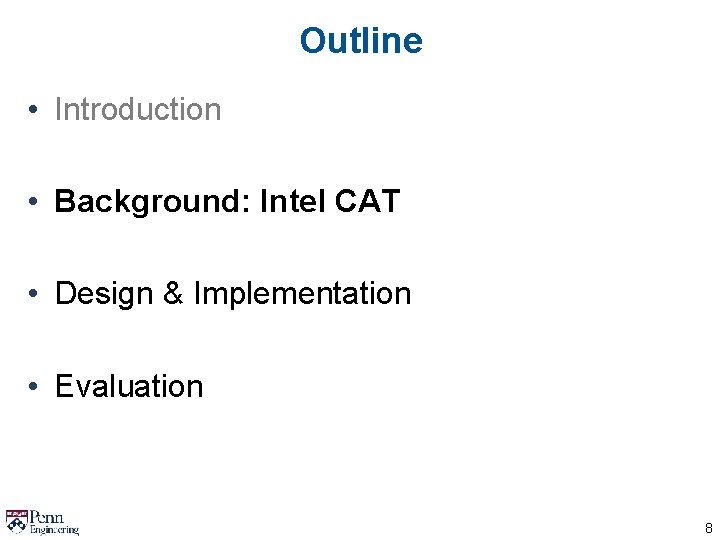This screenshot has height=540, width=720.
Task: Click the slide number 8
Action: click(x=708, y=528)
